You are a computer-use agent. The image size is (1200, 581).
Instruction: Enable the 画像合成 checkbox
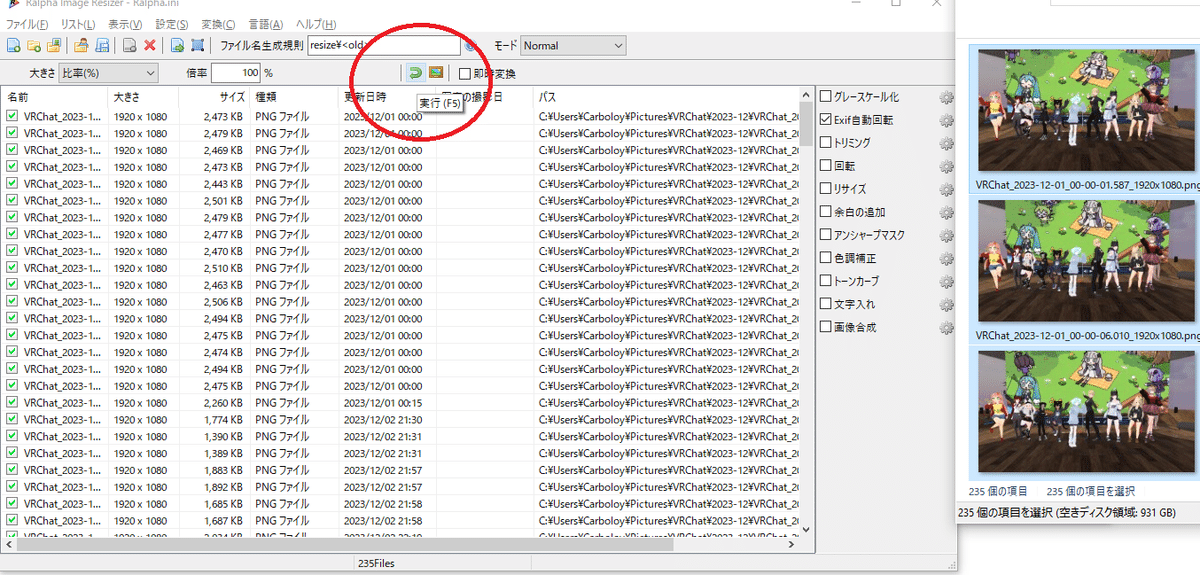826,327
